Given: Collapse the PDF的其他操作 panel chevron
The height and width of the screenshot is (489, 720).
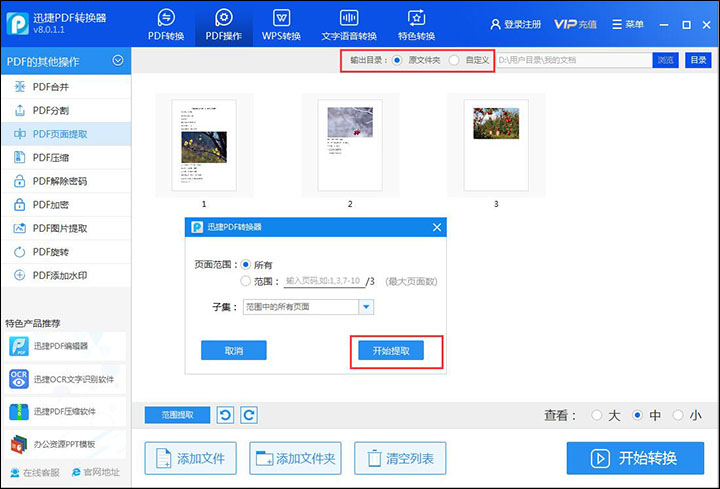Looking at the screenshot, I should pos(118,60).
